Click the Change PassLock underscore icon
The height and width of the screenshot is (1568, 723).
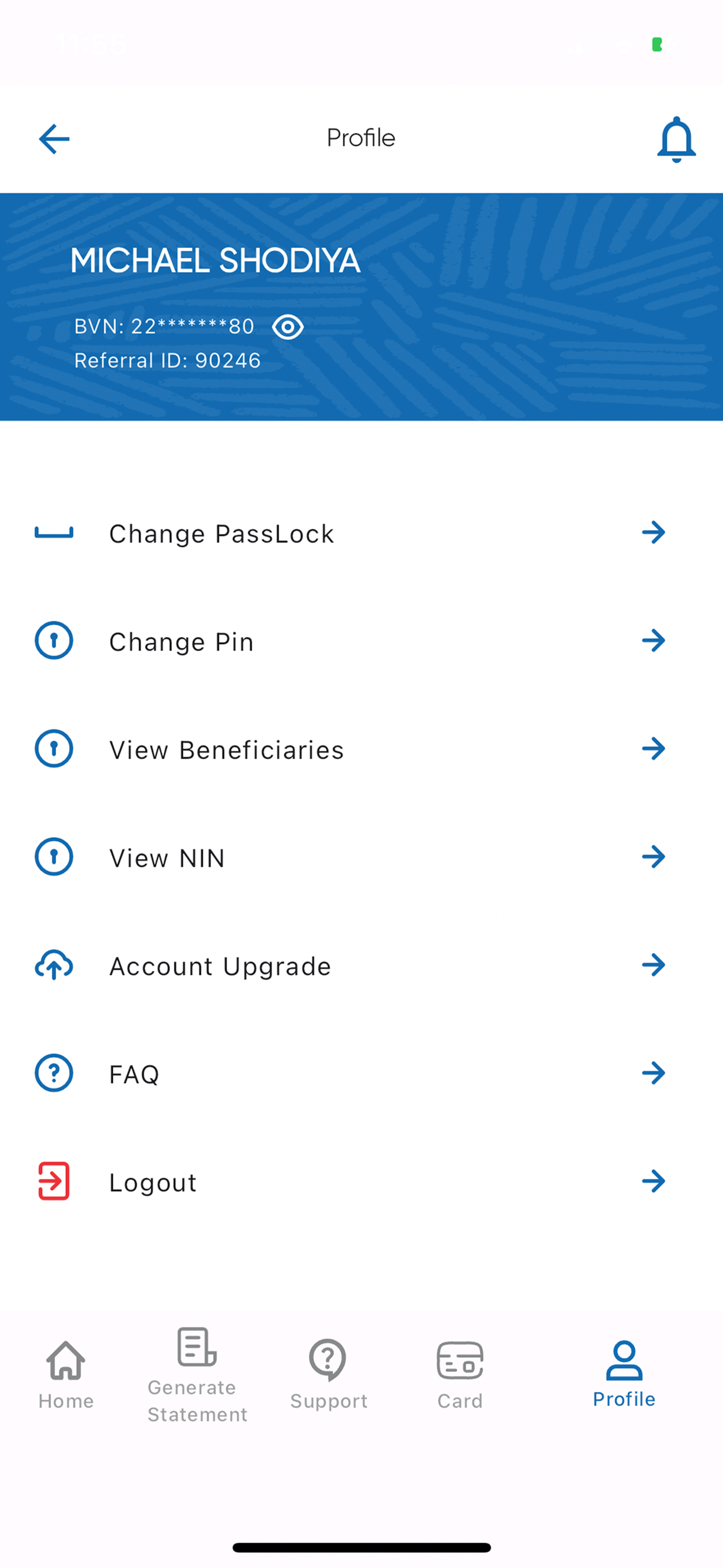(54, 533)
